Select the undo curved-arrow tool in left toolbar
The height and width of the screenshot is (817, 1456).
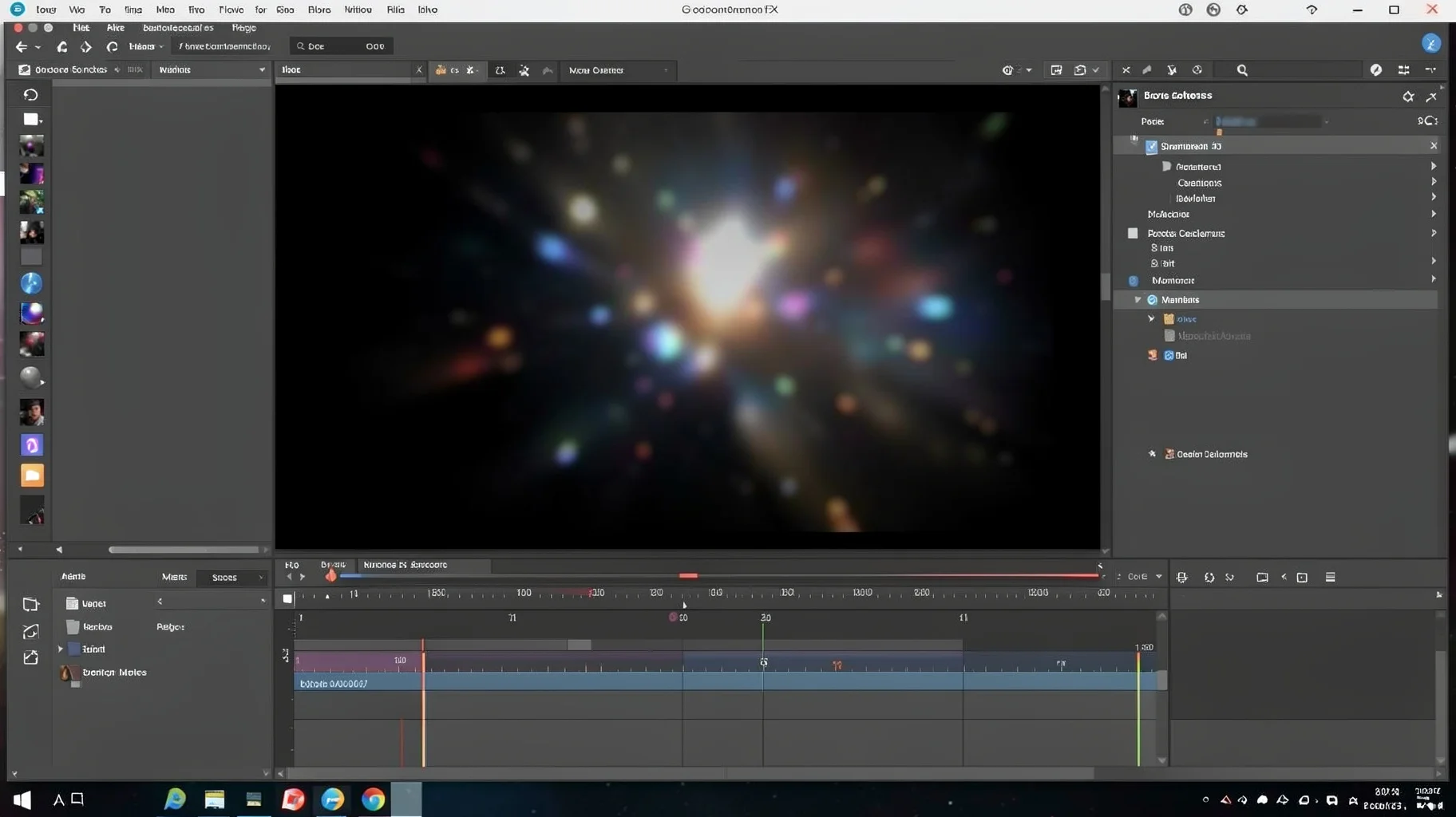pos(31,94)
